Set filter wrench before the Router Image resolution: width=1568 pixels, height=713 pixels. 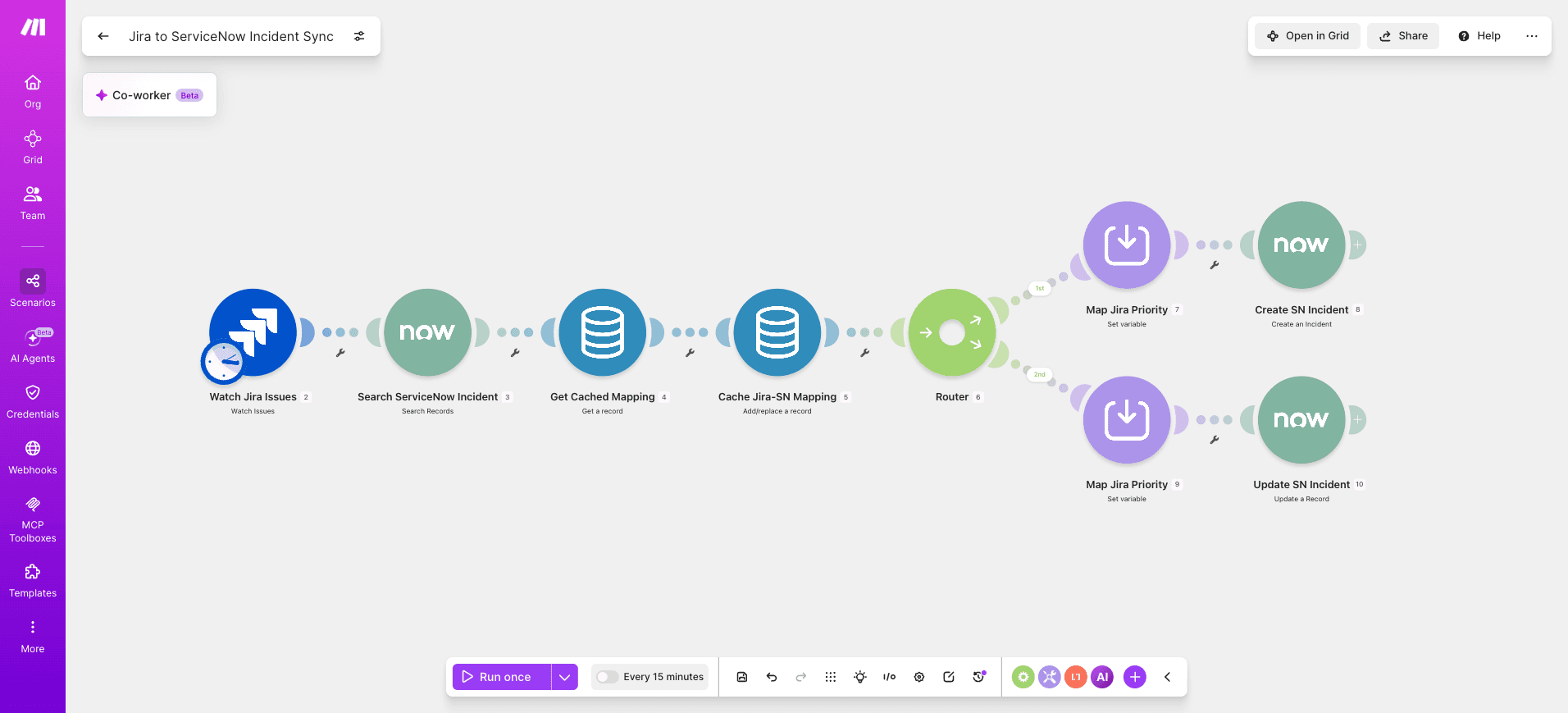point(865,353)
